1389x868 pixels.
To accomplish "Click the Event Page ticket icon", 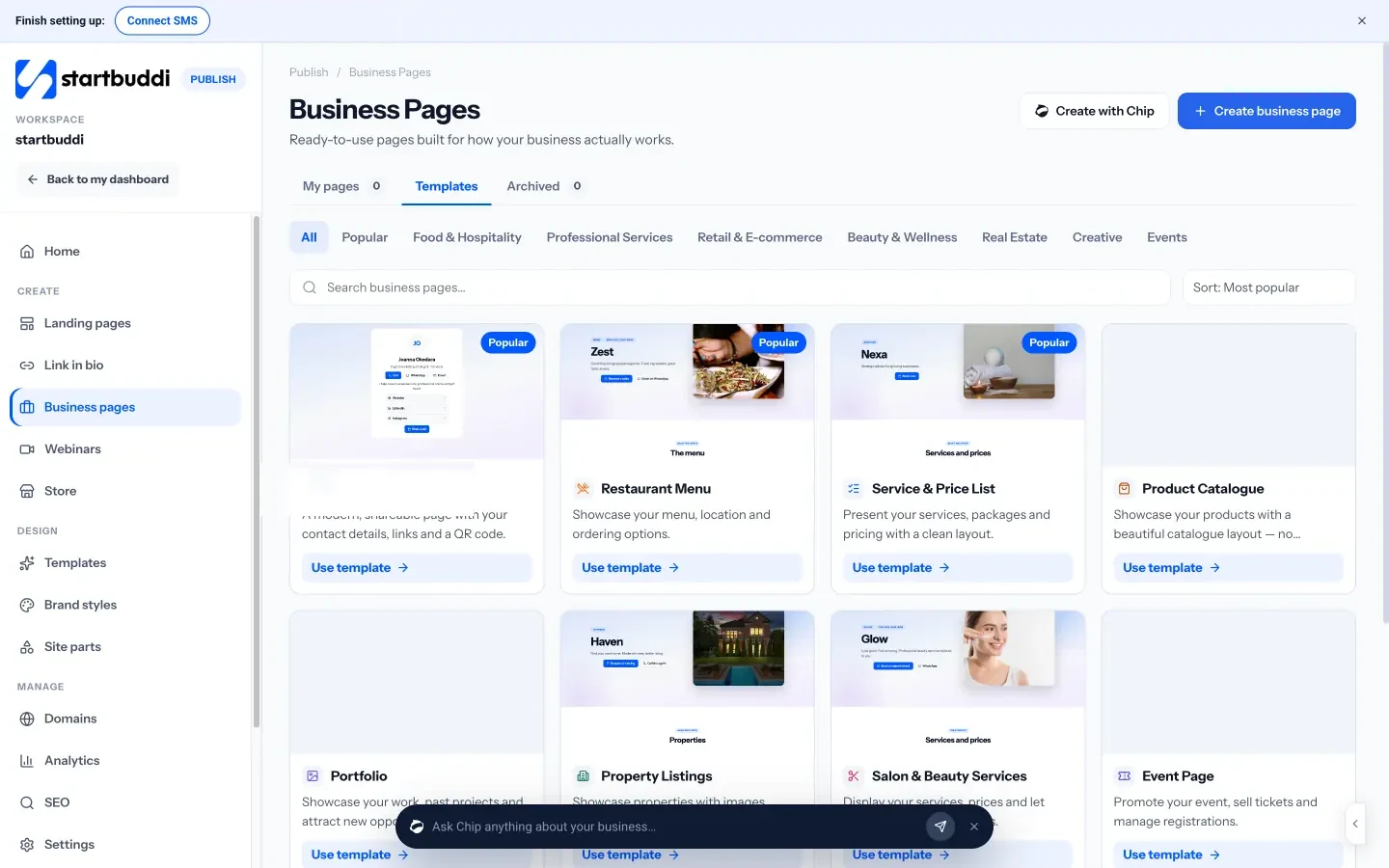I will point(1124,776).
